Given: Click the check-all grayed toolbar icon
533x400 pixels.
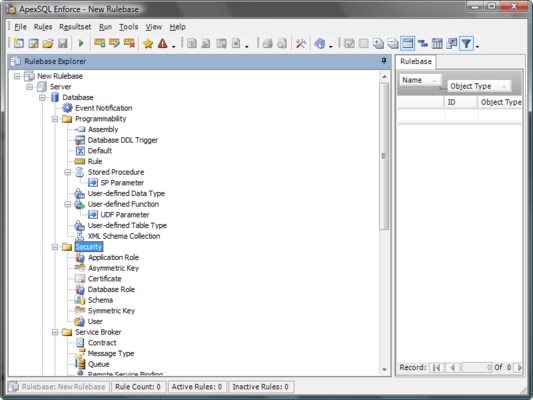Looking at the screenshot, I should [349, 44].
